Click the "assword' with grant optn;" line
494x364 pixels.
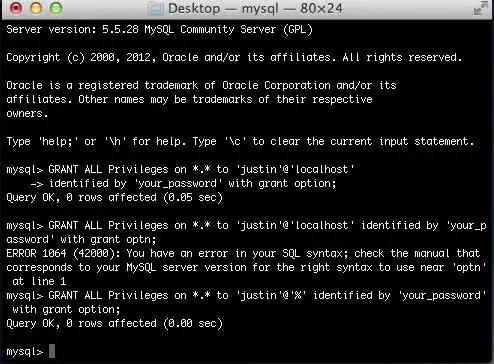[81, 240]
